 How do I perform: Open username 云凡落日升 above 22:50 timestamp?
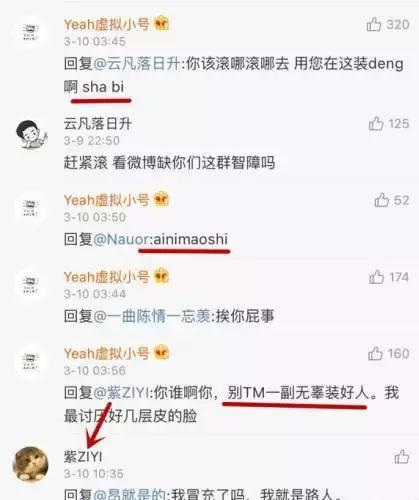coord(98,124)
